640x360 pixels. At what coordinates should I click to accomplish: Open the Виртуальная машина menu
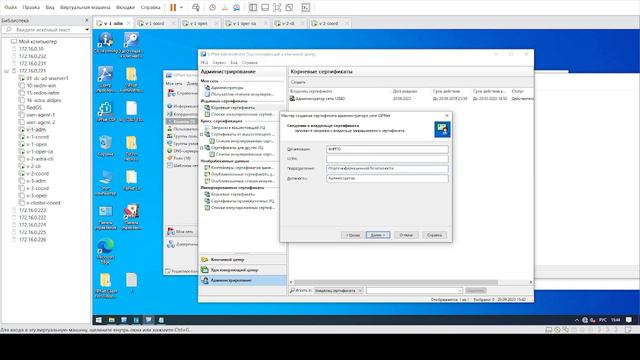coord(85,7)
